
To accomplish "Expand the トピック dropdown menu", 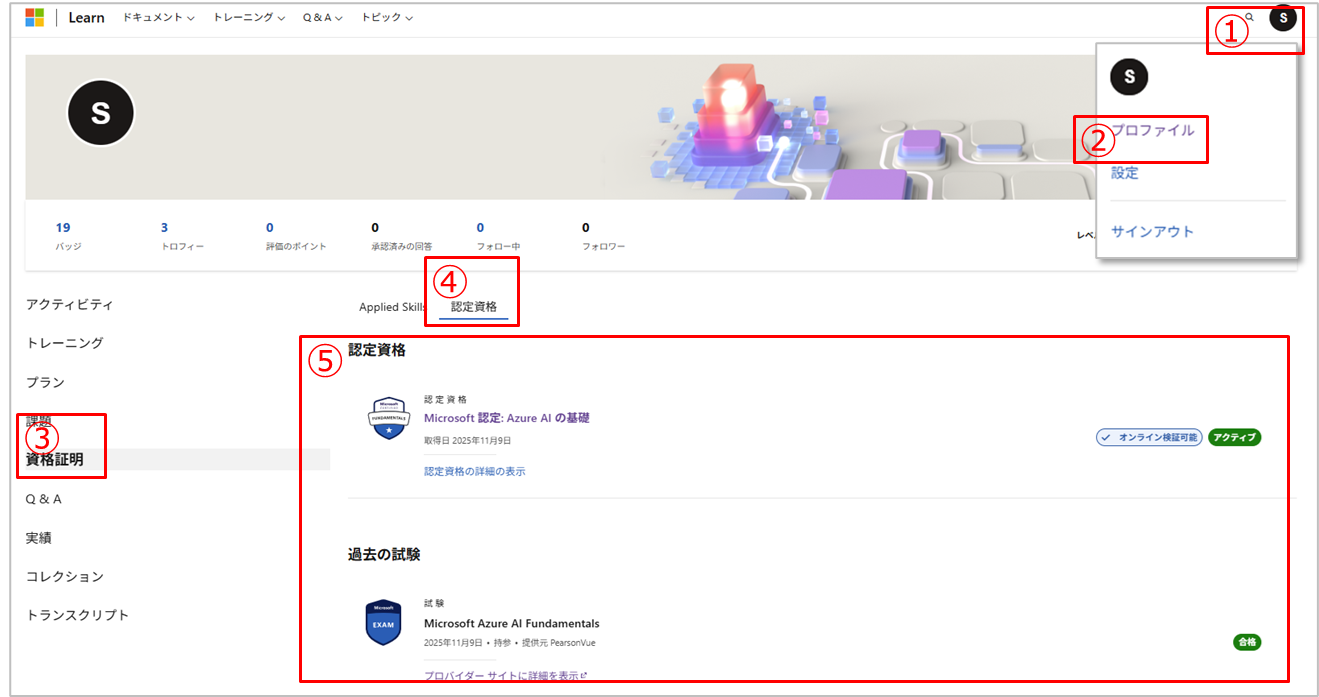I will coord(387,17).
